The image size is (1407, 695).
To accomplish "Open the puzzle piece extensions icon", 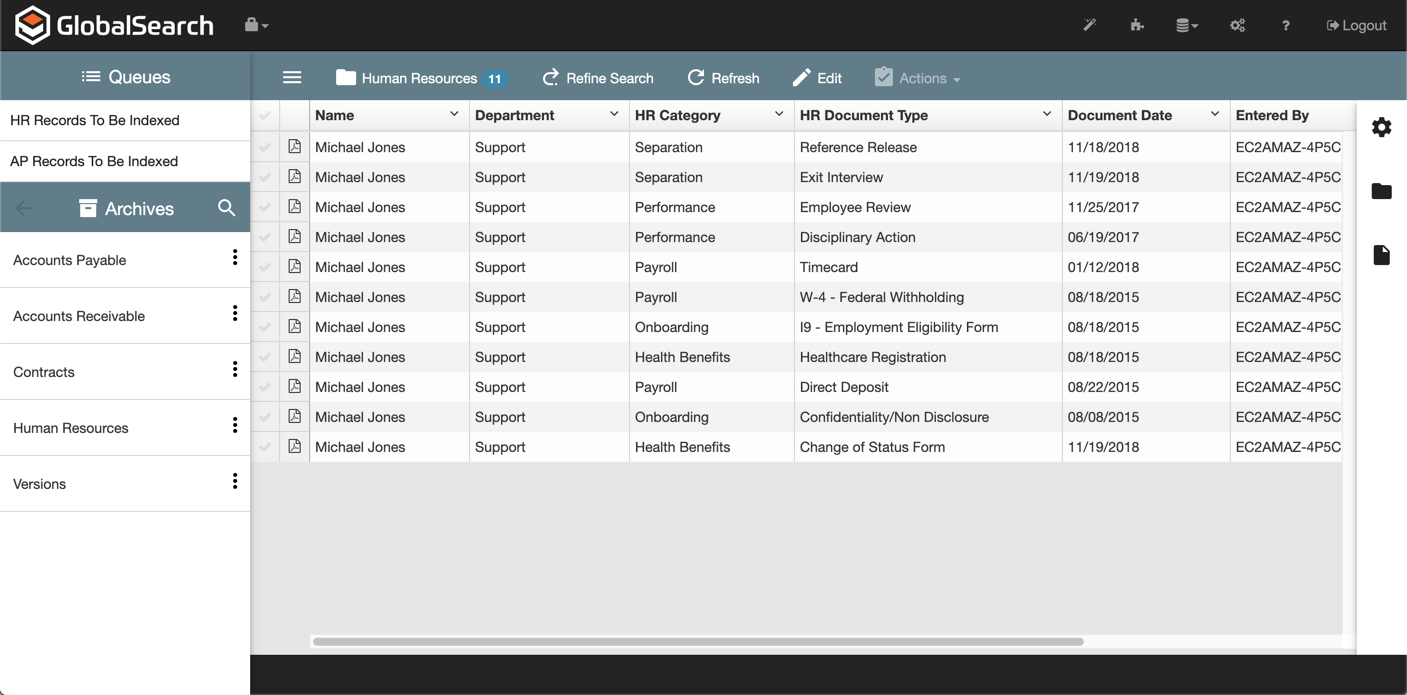I will point(1137,25).
